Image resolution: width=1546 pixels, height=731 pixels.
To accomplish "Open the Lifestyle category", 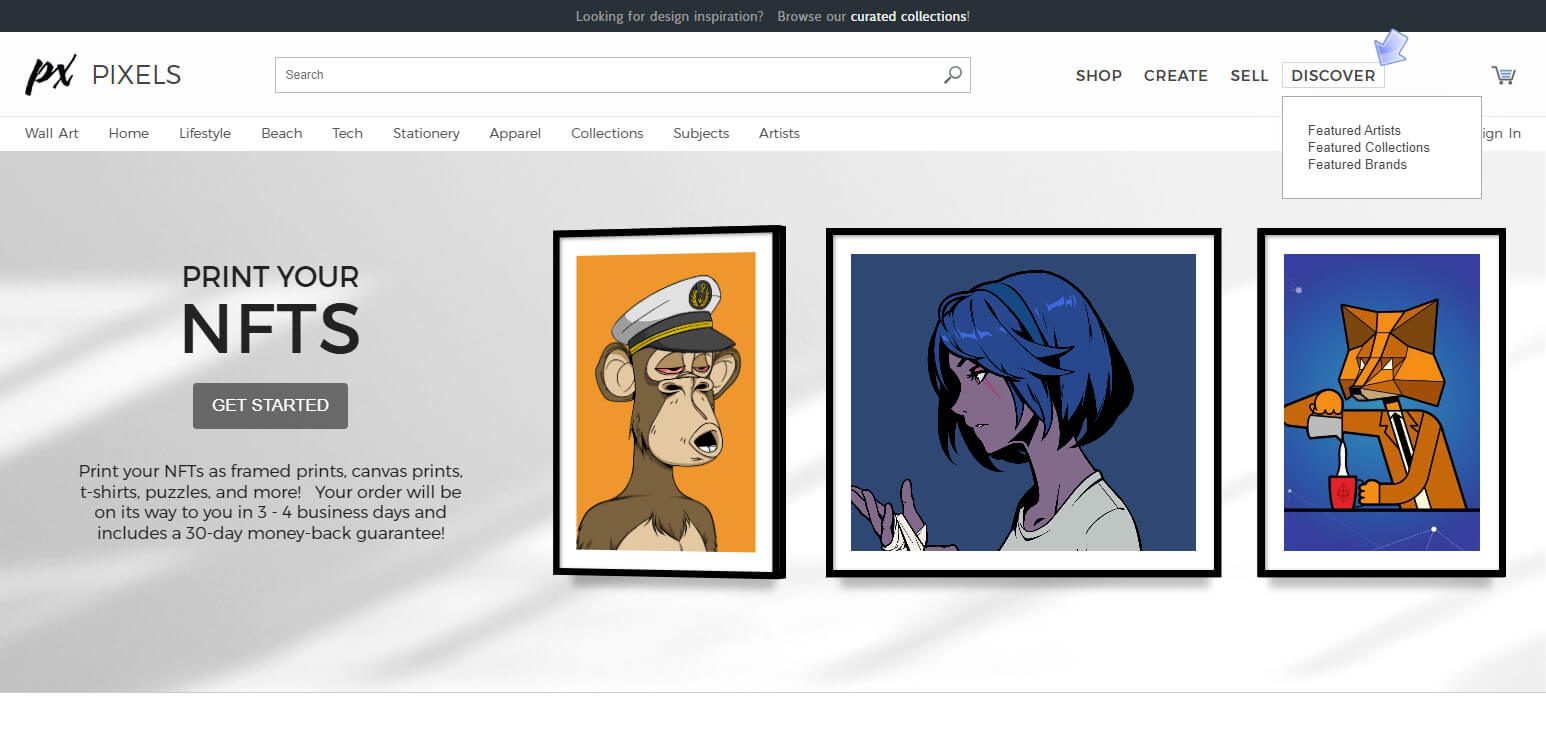I will (205, 133).
